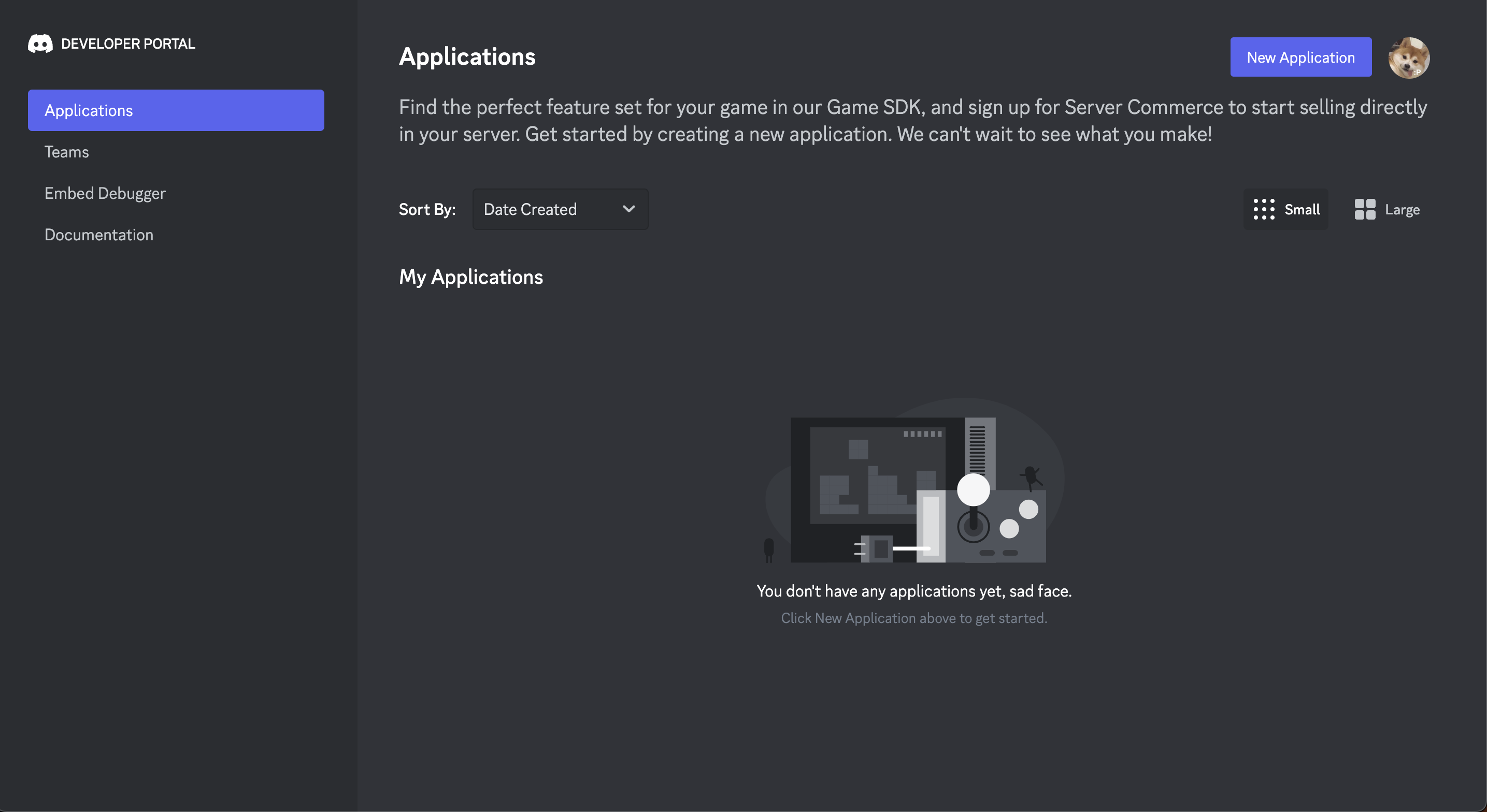Screen dimensions: 1487x812
Task: Click the Sort By label
Action: [426, 210]
